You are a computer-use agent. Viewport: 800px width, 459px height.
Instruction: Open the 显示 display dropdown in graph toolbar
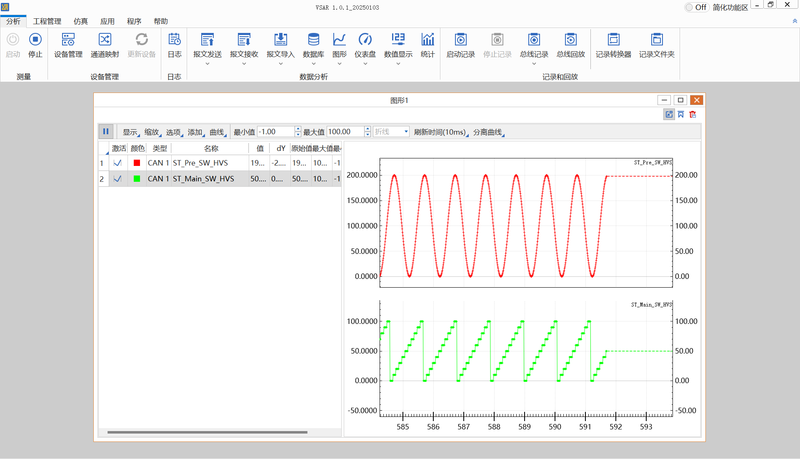131,132
